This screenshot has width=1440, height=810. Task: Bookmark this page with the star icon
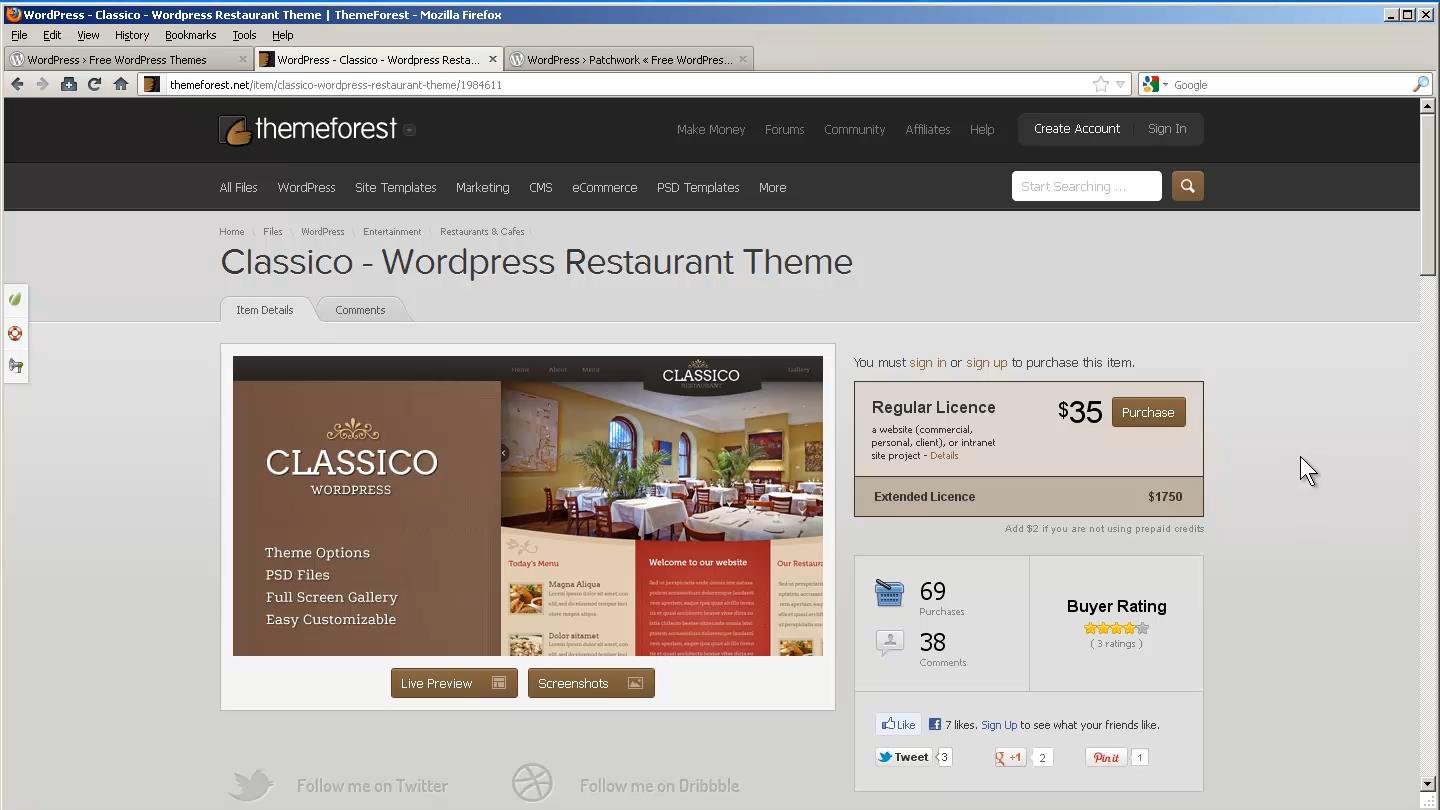point(1100,85)
